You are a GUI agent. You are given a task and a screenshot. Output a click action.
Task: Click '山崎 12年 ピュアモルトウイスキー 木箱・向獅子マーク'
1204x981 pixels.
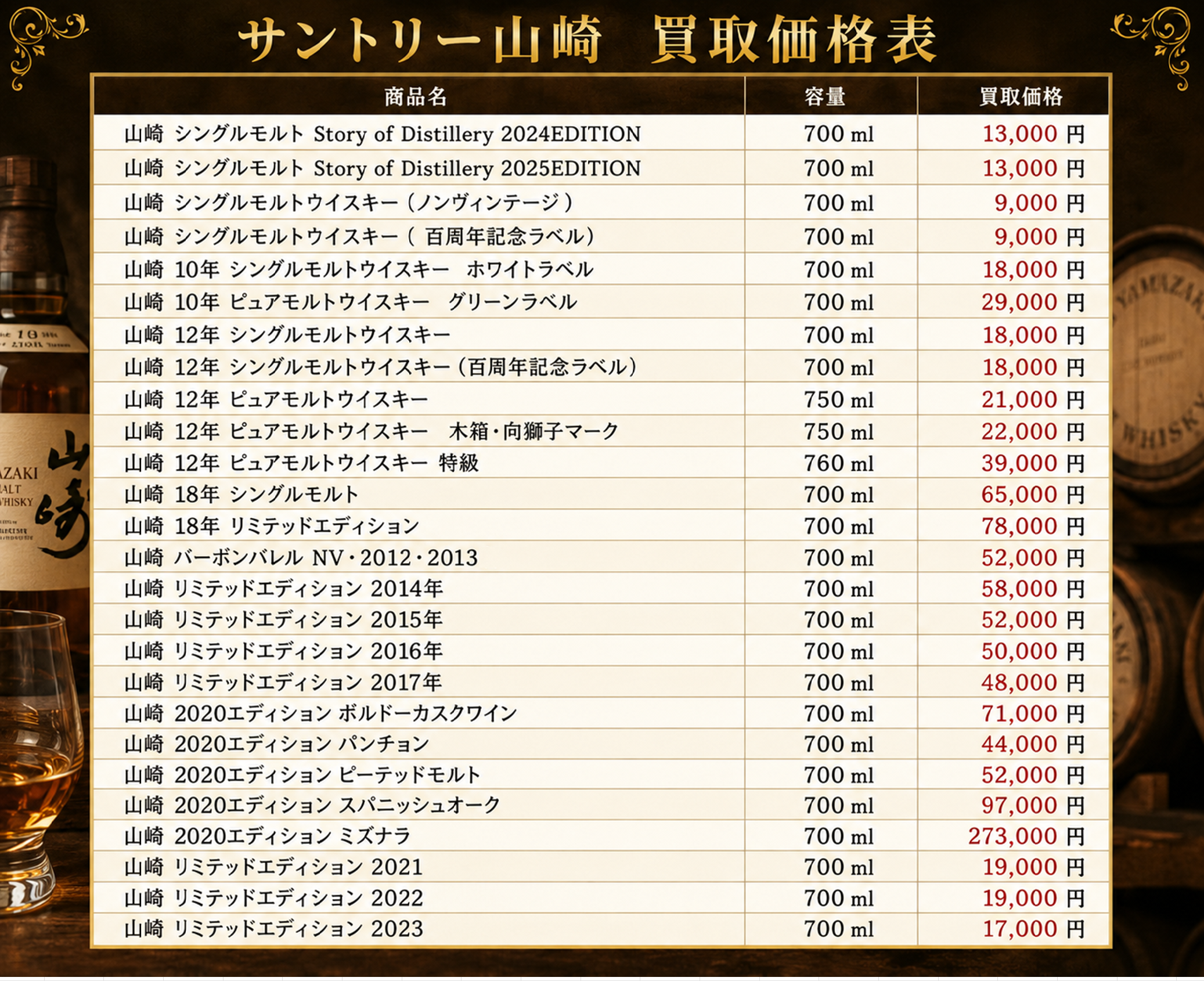tap(372, 432)
